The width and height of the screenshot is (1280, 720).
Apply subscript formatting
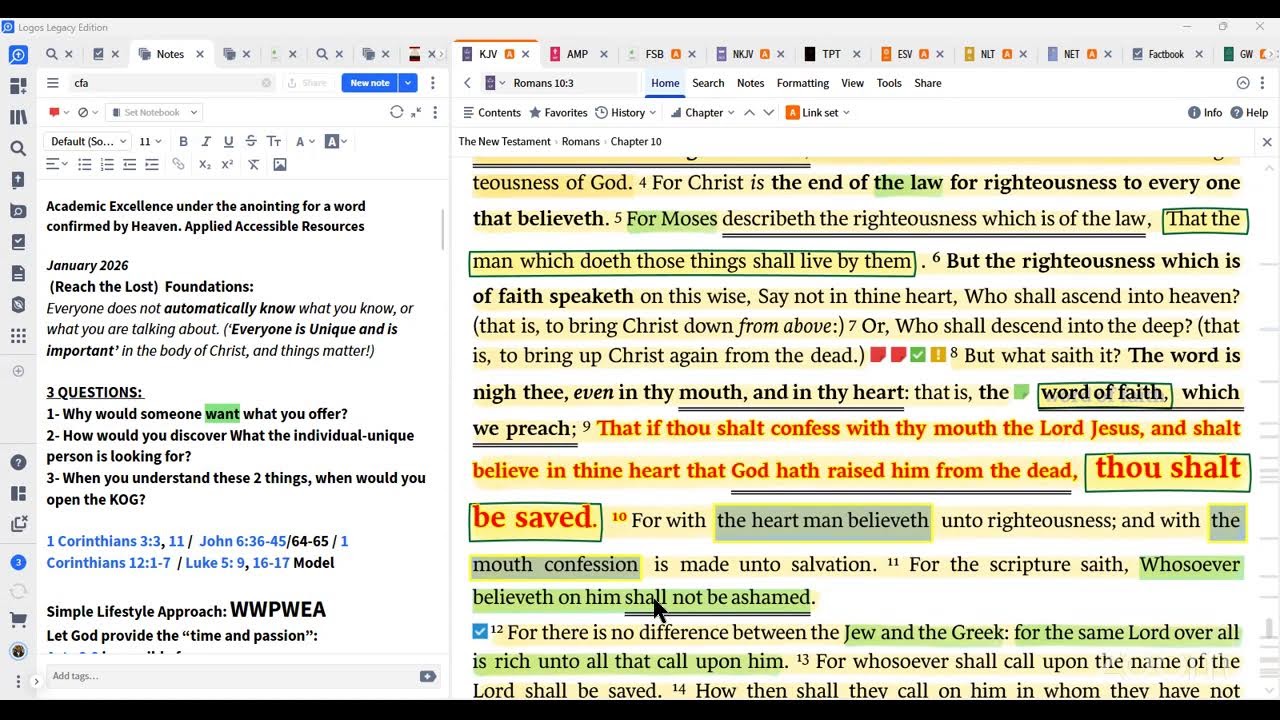click(x=205, y=164)
